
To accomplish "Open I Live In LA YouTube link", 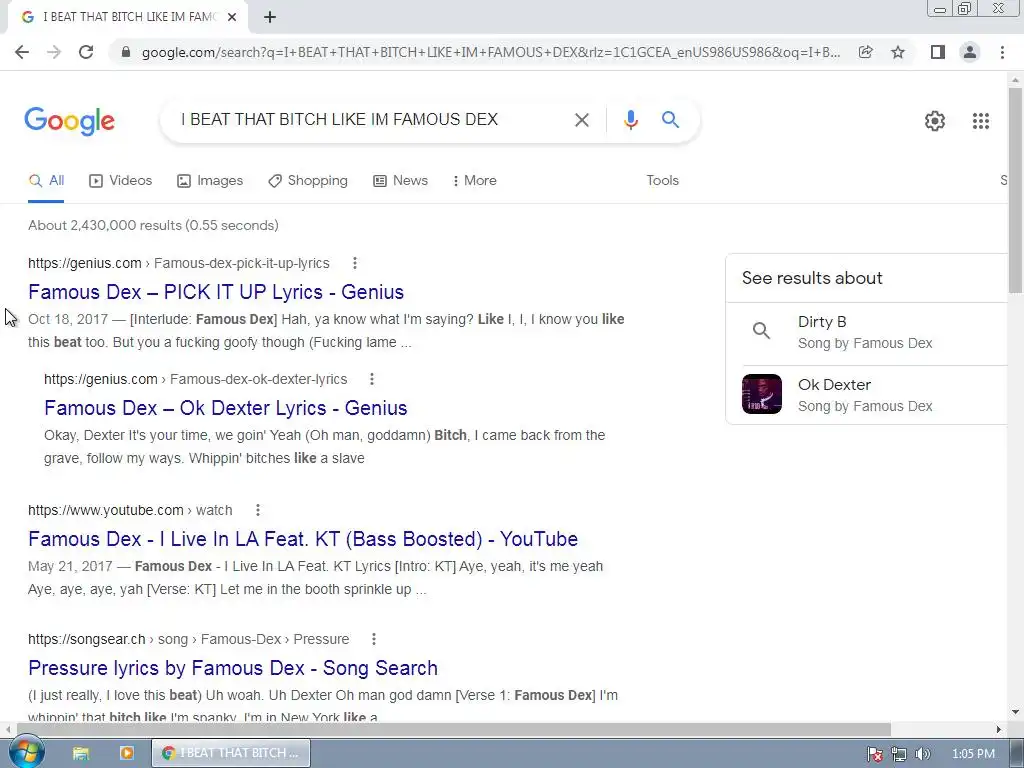I will 303,539.
